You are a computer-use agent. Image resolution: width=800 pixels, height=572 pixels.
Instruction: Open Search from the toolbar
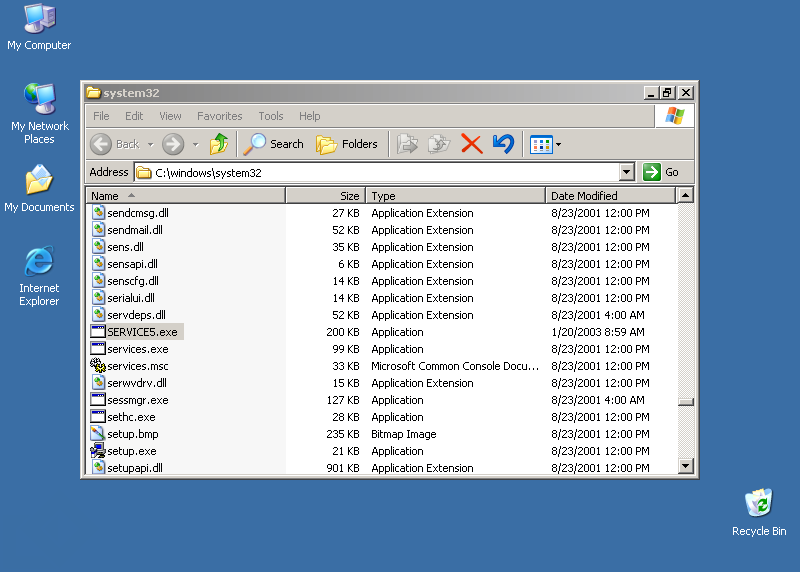274,144
